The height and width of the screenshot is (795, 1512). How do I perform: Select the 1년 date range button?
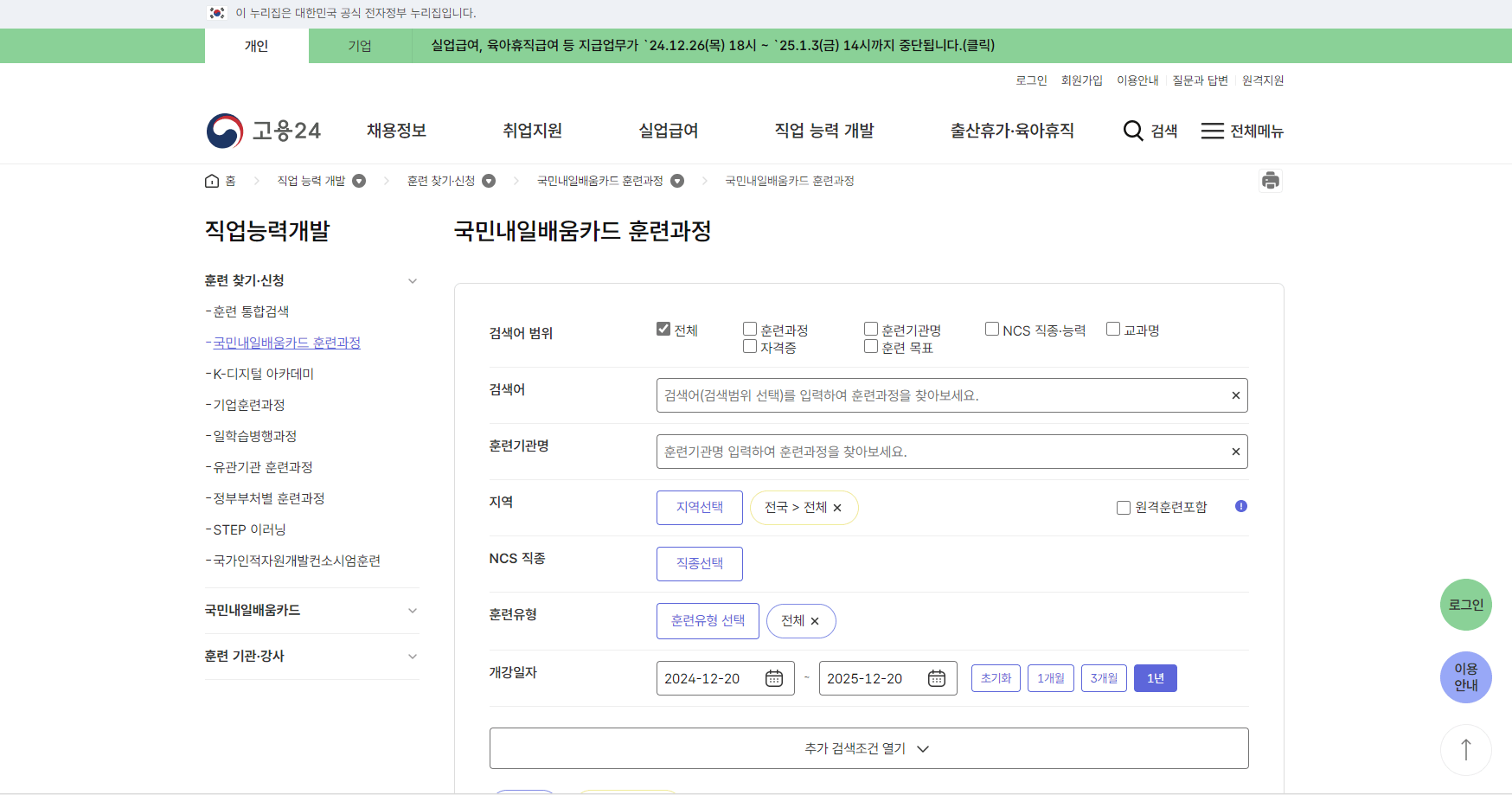click(x=1155, y=678)
